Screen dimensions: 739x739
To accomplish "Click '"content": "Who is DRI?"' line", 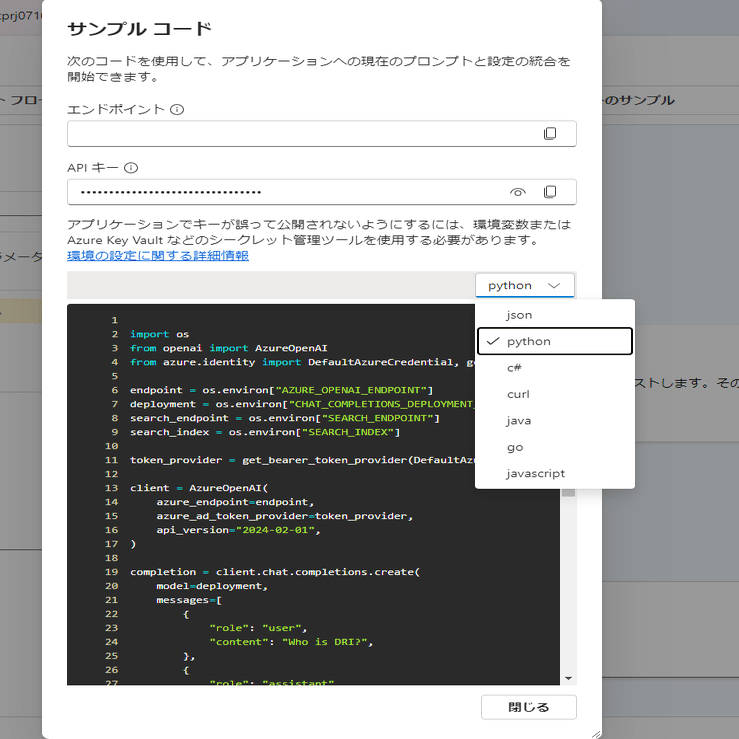I will [291, 642].
